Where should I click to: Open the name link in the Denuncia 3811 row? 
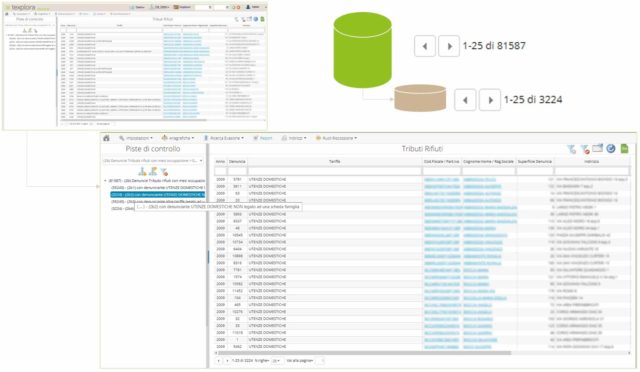[482, 186]
